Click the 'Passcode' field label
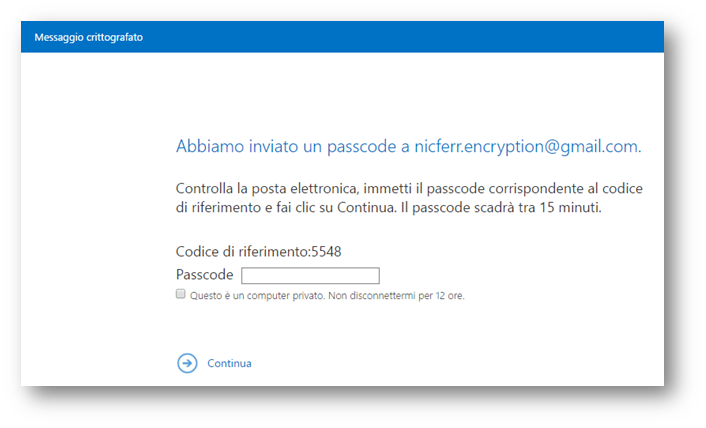This screenshot has width=706, height=428. coord(204,275)
